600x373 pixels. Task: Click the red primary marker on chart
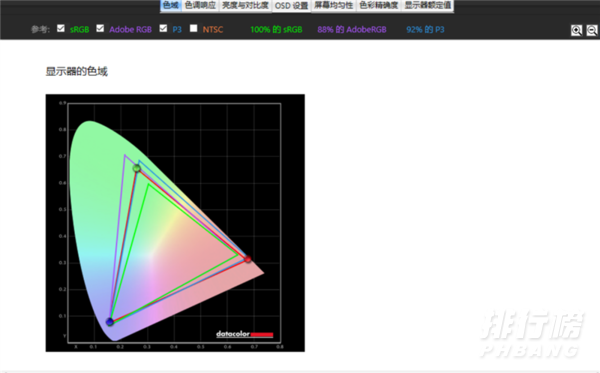click(x=248, y=259)
